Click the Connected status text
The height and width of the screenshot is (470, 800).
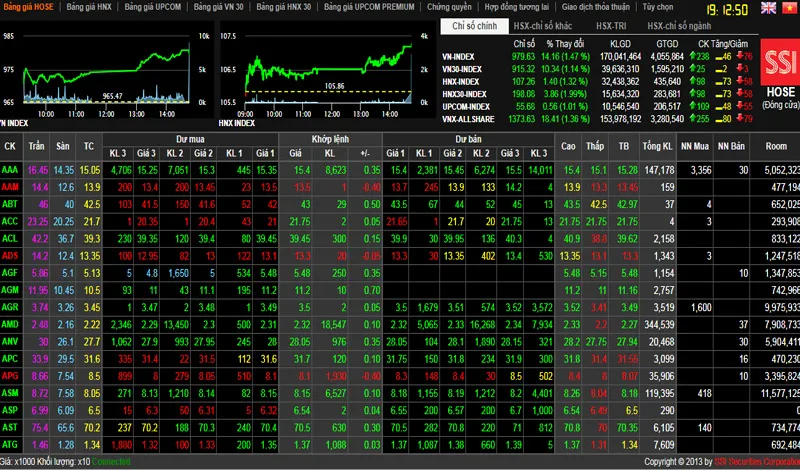tap(111, 462)
